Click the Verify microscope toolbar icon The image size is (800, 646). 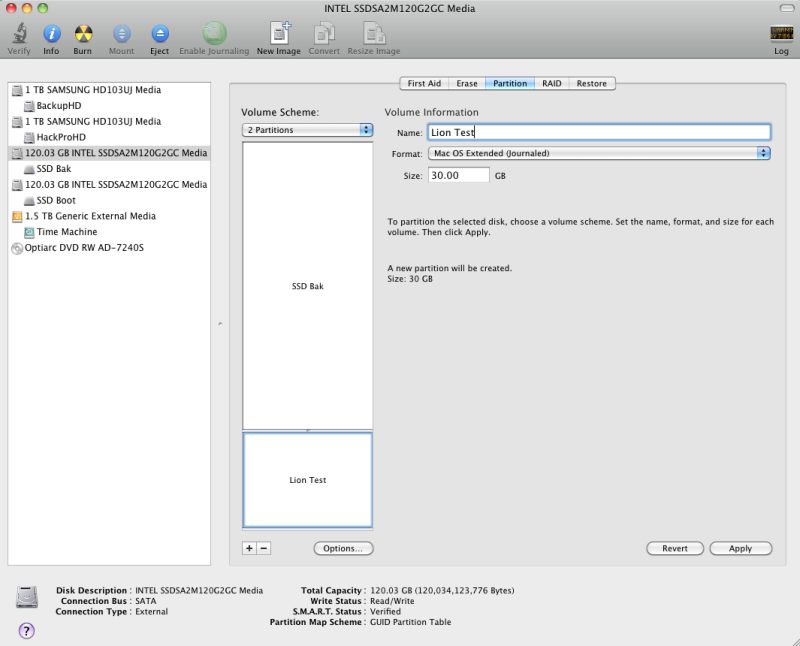19,34
